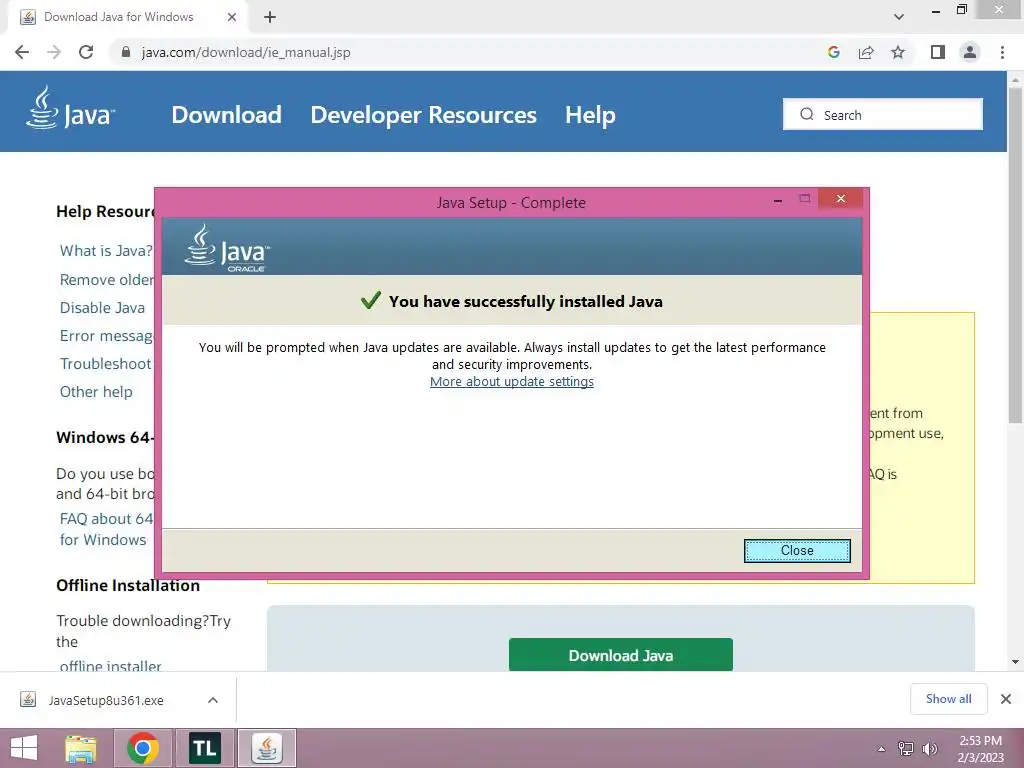This screenshot has height=768, width=1024.
Task: Click the volume speaker tray icon
Action: [930, 749]
